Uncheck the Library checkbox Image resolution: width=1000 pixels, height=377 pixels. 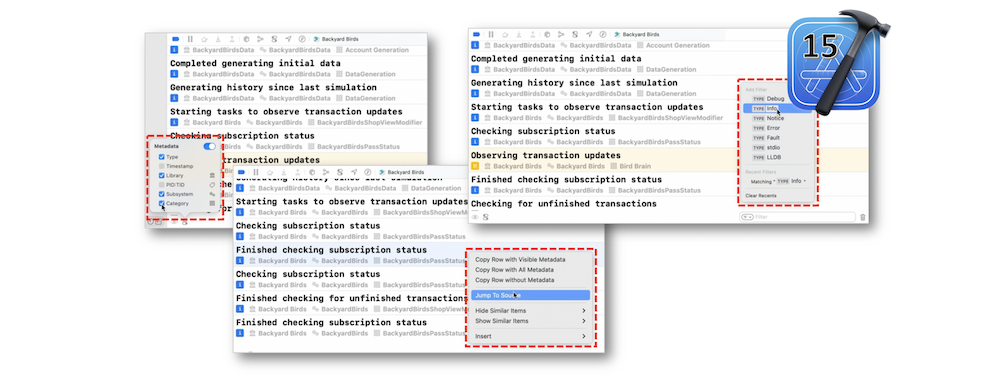(162, 175)
